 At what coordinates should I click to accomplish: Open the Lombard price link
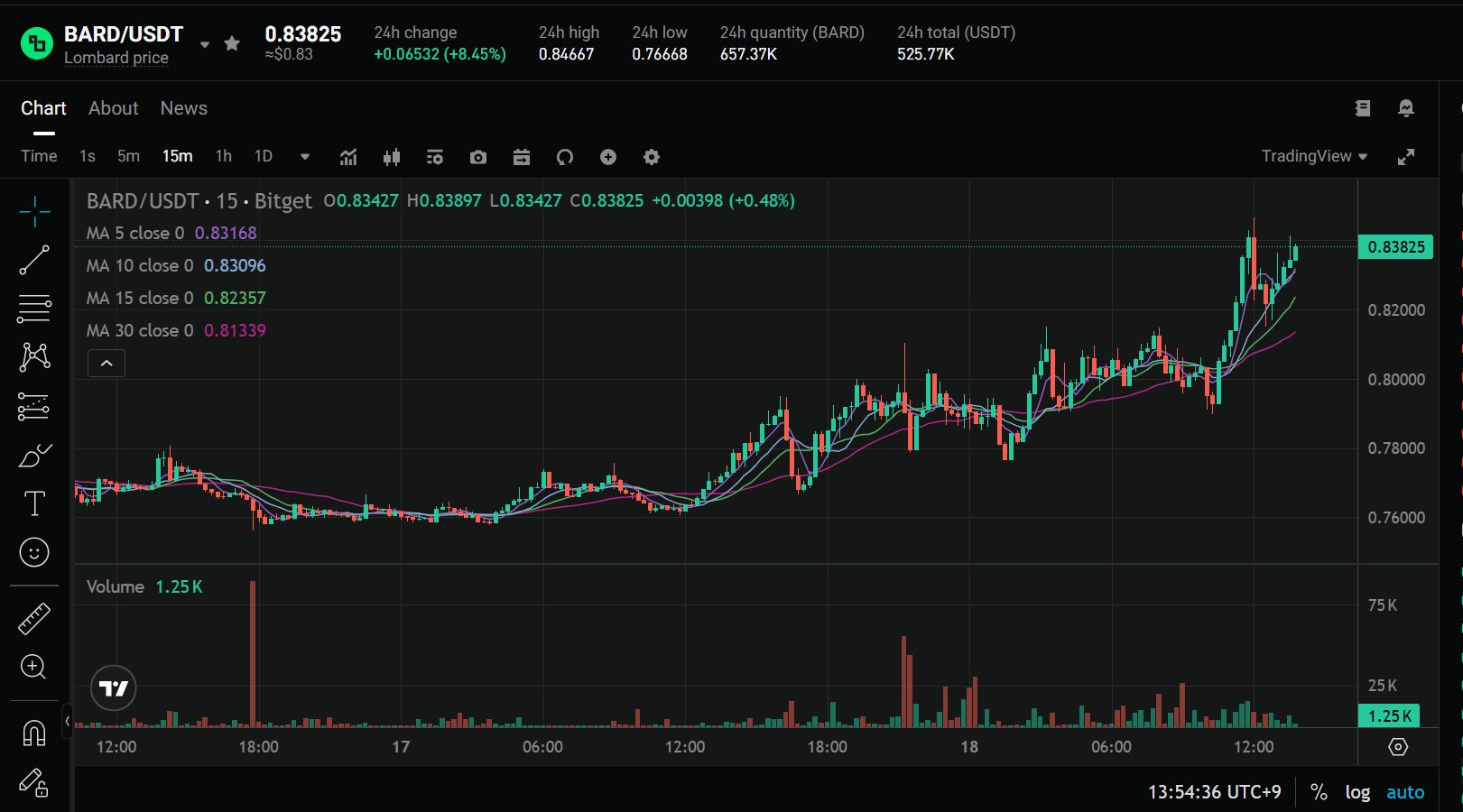point(116,58)
